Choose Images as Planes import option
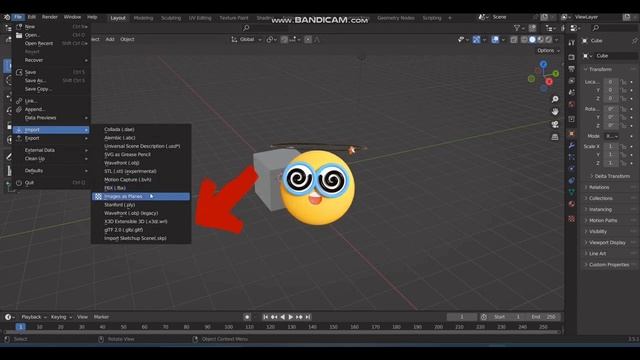This screenshot has height=360, width=640. (x=141, y=196)
